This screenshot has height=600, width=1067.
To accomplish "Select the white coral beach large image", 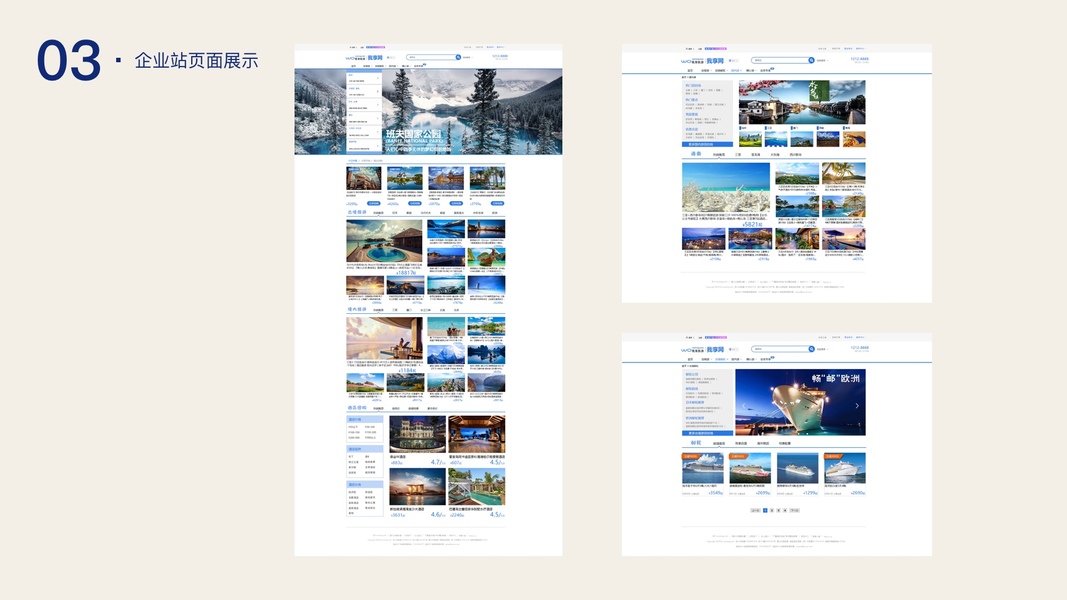I will [726, 188].
